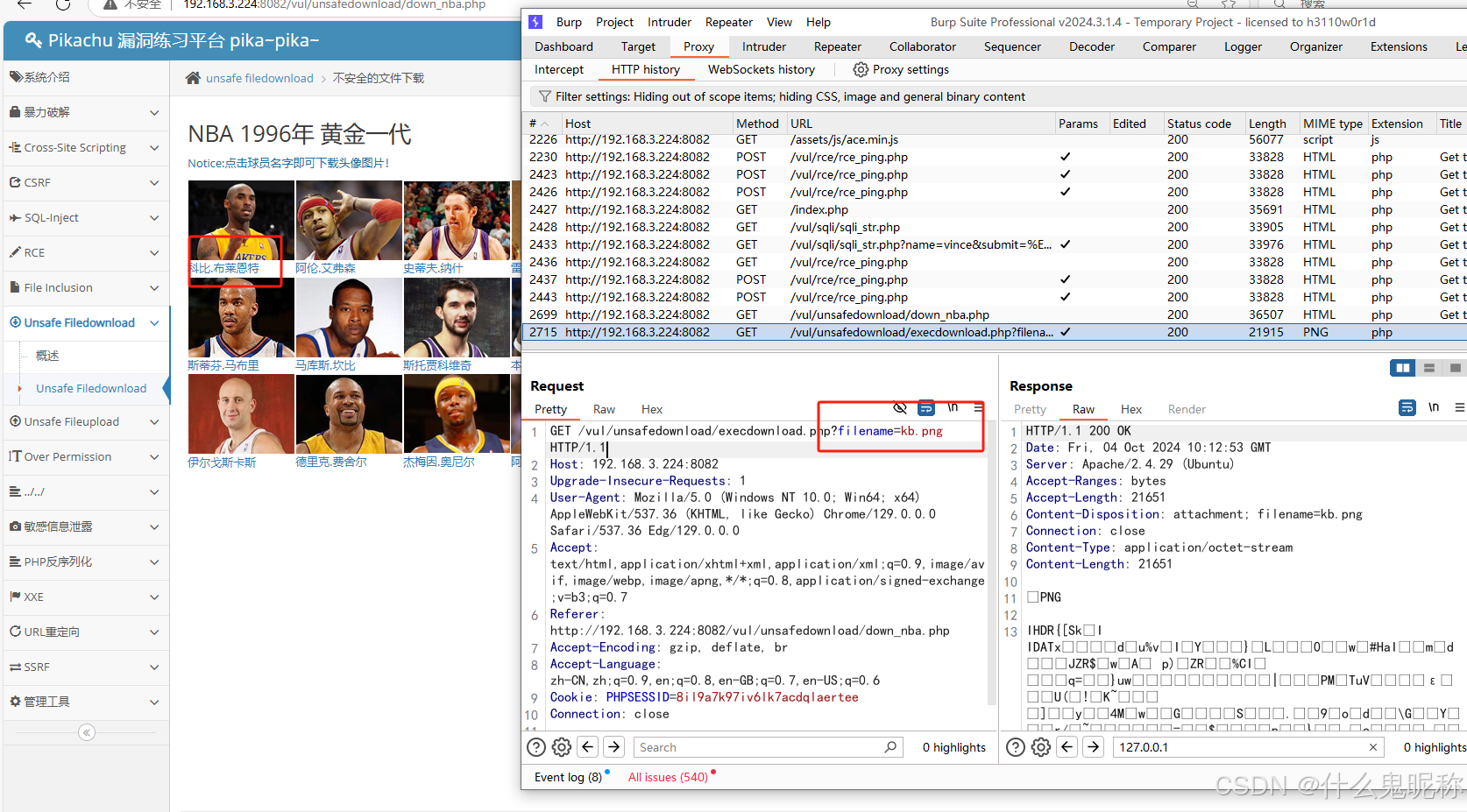Open Request Raw tab
Viewport: 1467px width, 812px height.
click(604, 409)
